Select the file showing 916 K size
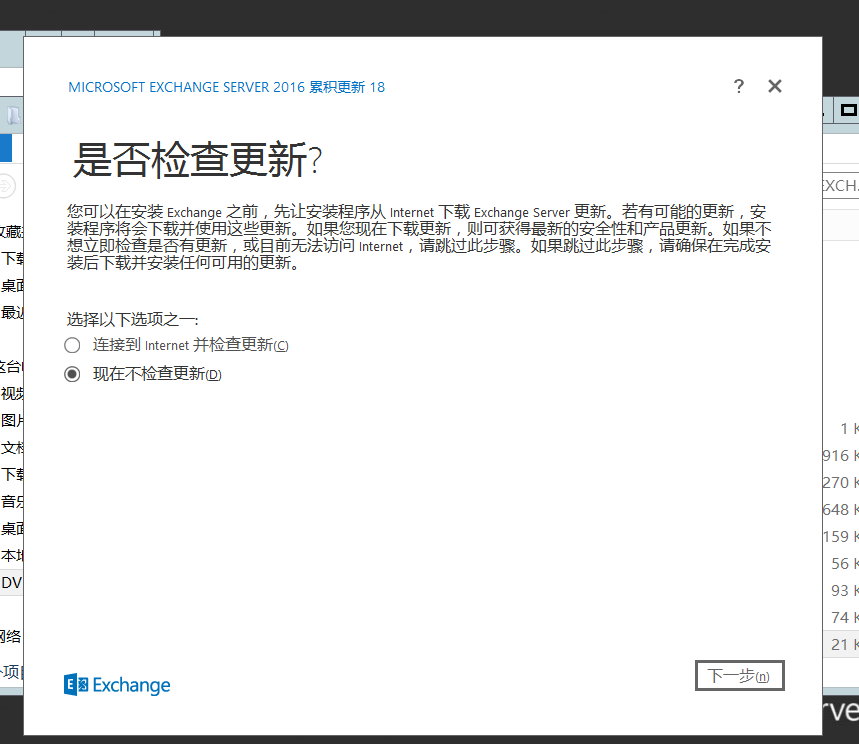 pyautogui.click(x=843, y=456)
